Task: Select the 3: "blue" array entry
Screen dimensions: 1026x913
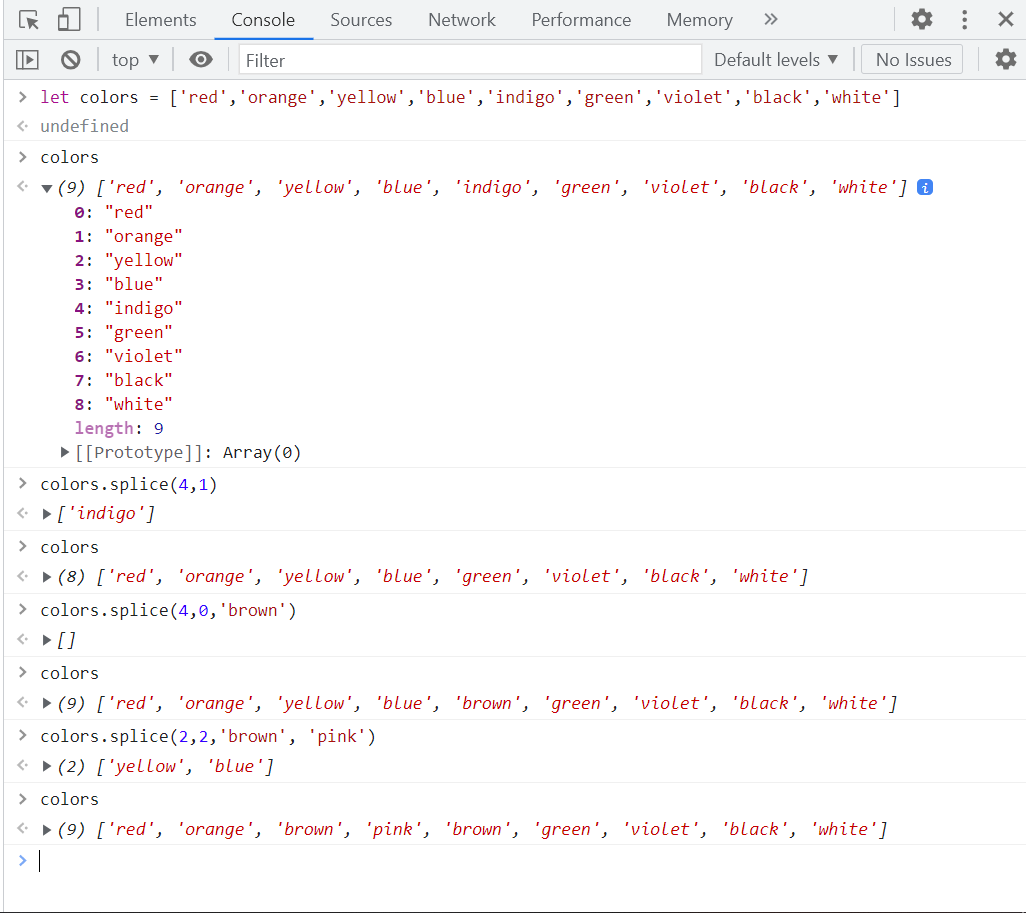Action: 118,284
